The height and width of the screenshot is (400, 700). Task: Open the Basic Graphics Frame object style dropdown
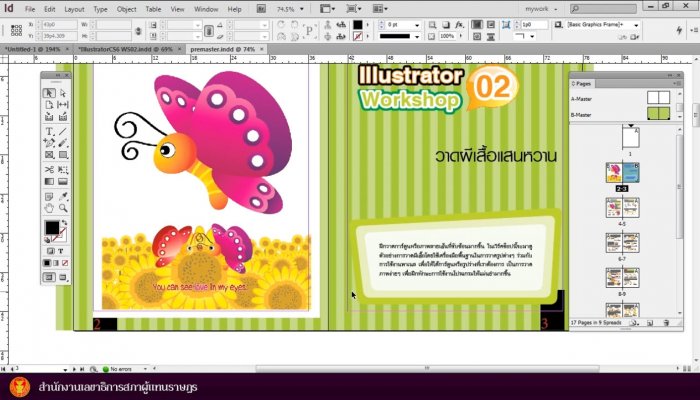pyautogui.click(x=636, y=25)
